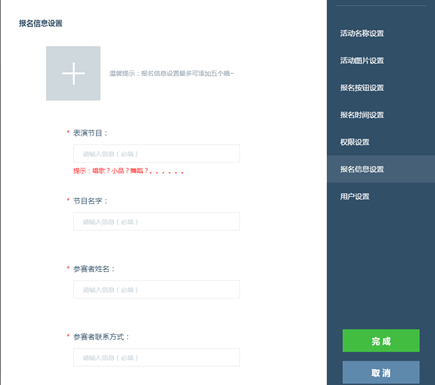Click the 报名信息设置 page heading

41,23
